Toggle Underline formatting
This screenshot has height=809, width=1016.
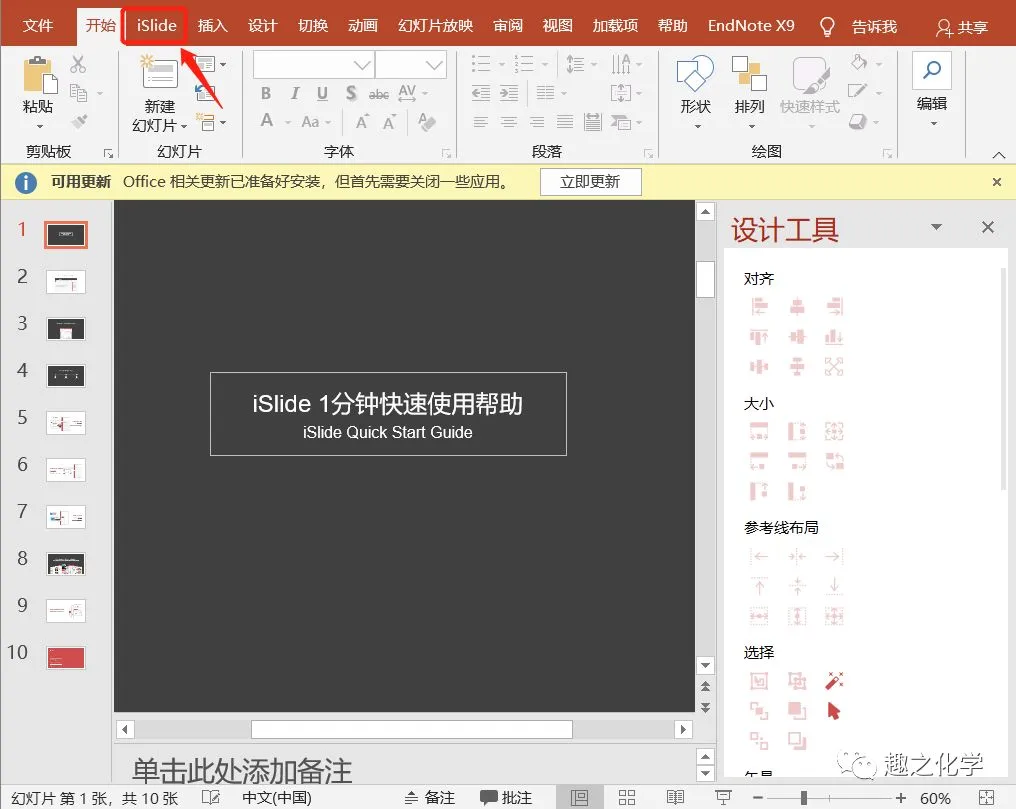click(322, 93)
